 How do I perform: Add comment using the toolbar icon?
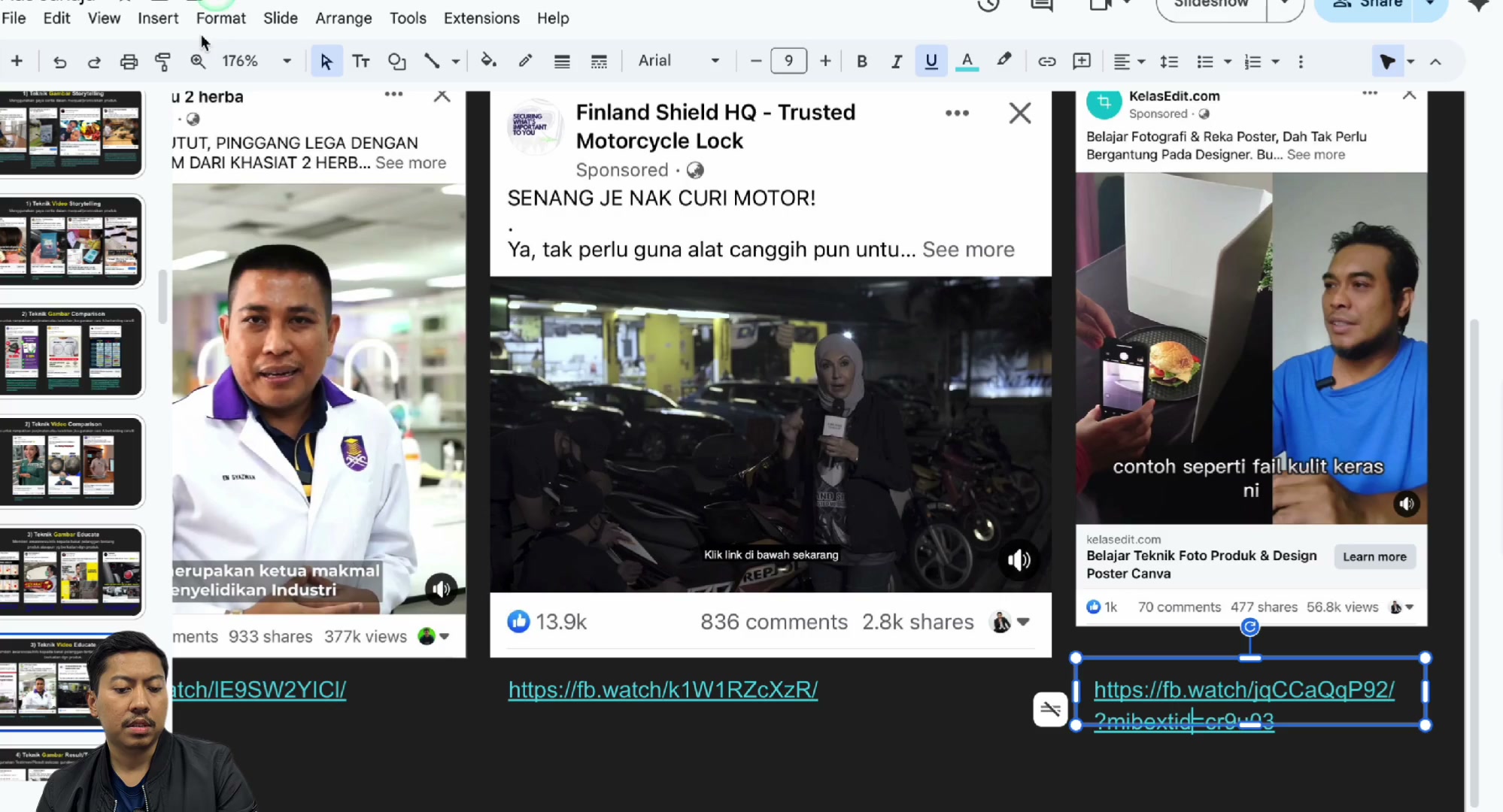click(1082, 62)
